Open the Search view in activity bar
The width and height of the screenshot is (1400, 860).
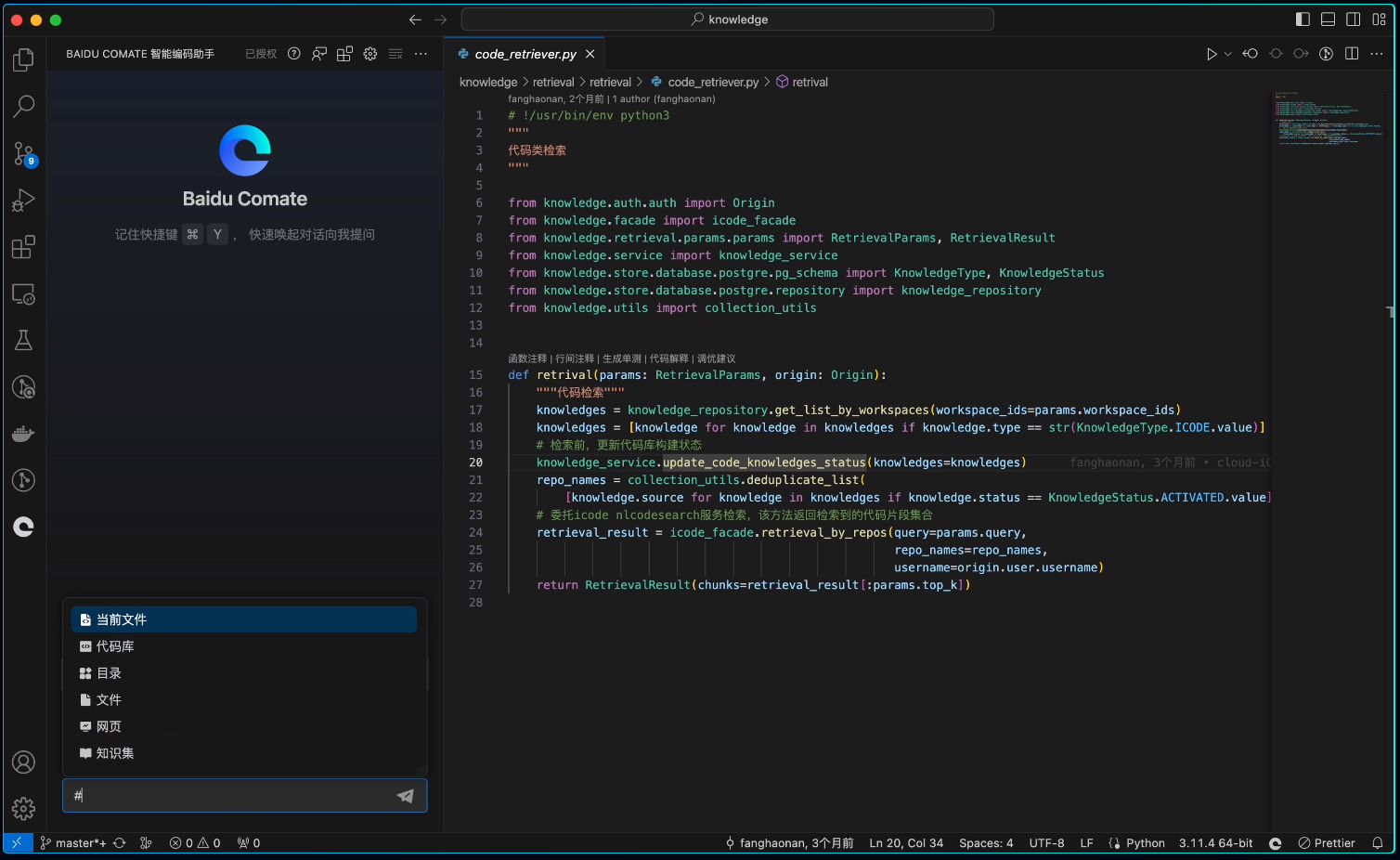pyautogui.click(x=23, y=106)
